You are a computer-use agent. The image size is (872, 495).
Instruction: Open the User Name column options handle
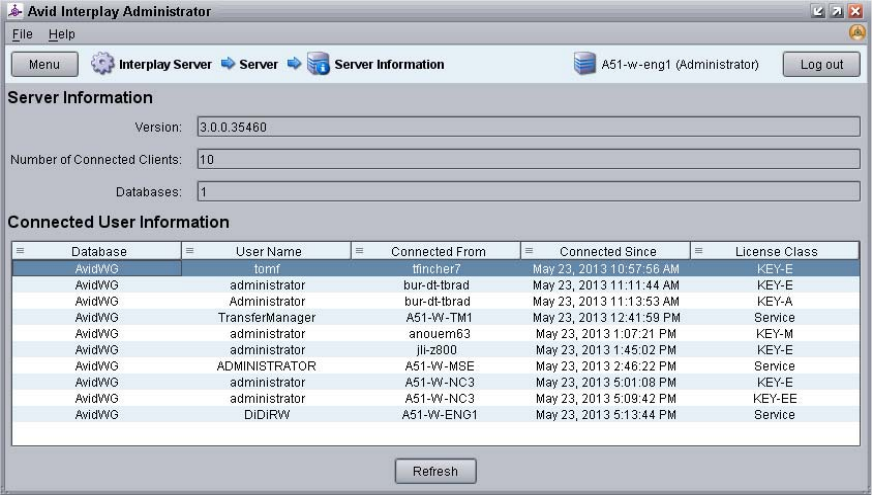[190, 251]
